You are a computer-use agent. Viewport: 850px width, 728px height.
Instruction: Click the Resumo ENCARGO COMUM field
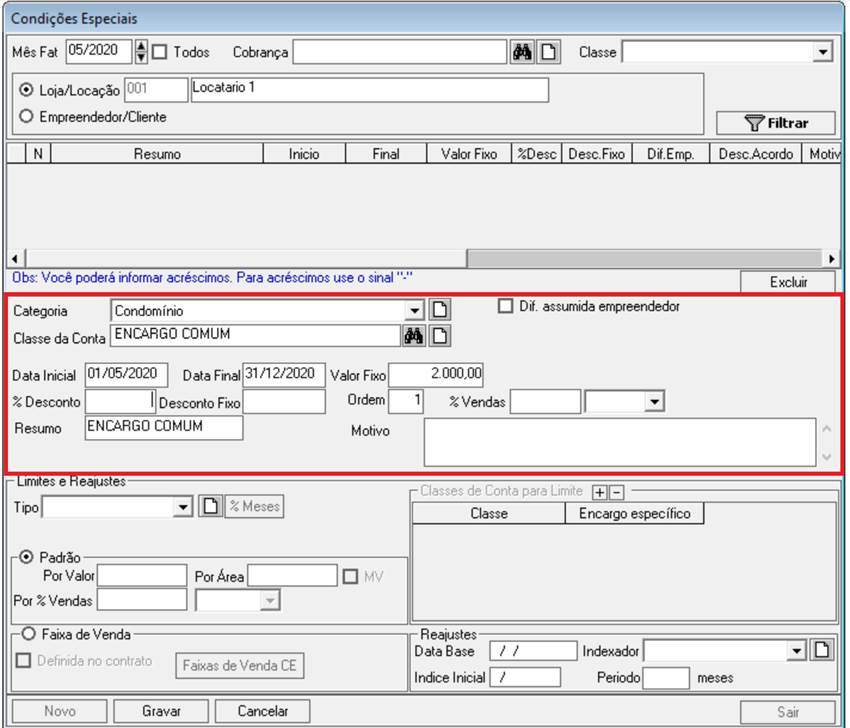tap(164, 428)
